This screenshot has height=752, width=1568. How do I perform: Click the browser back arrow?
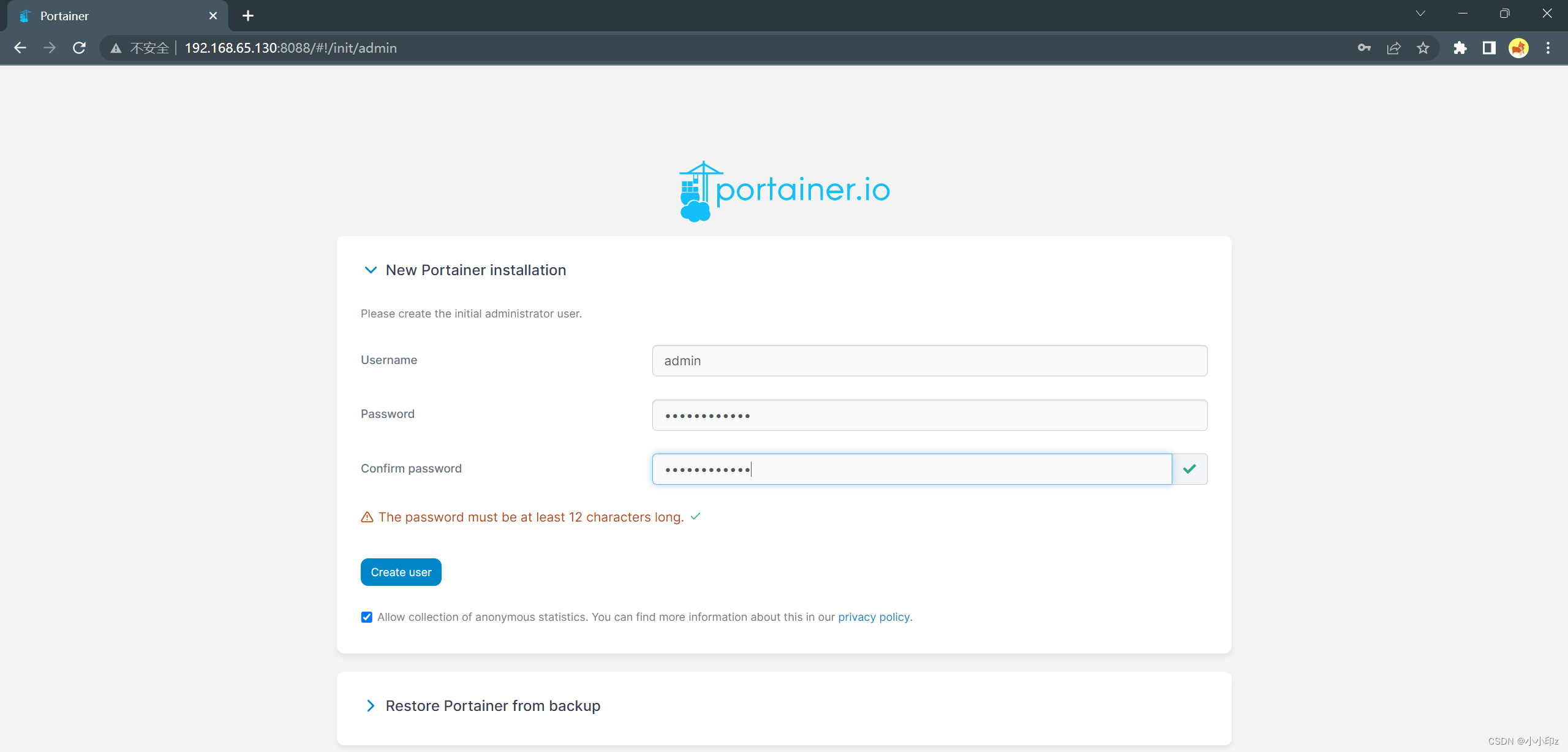coord(20,48)
